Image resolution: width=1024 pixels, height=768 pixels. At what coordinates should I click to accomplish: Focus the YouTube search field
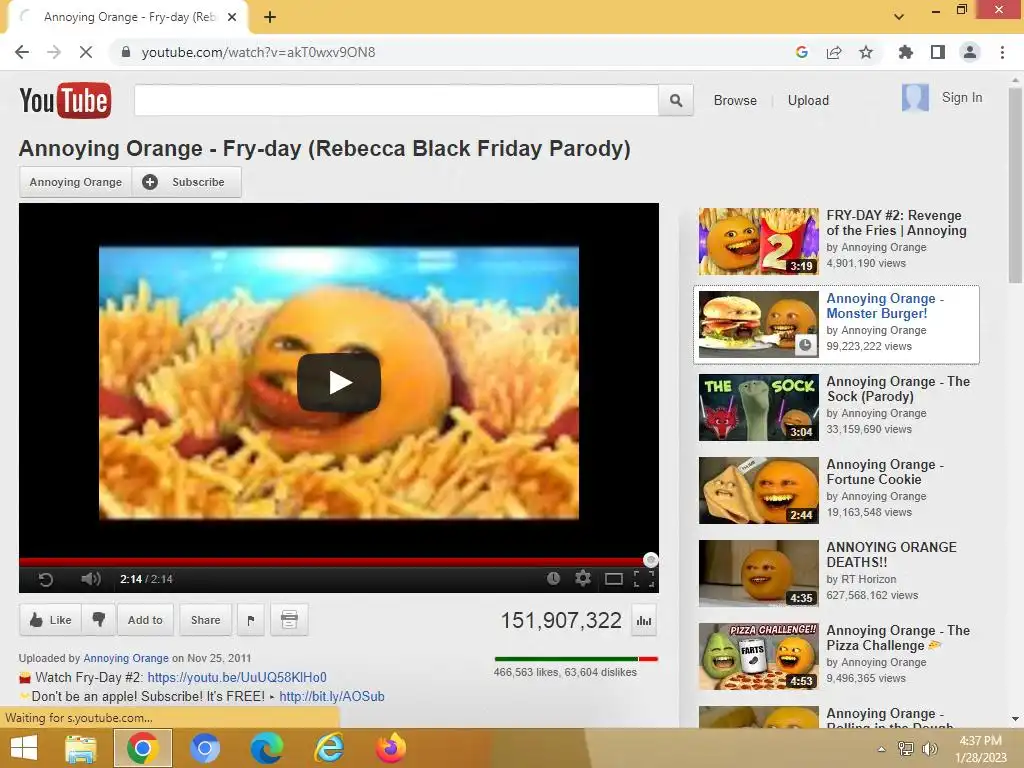pyautogui.click(x=396, y=101)
